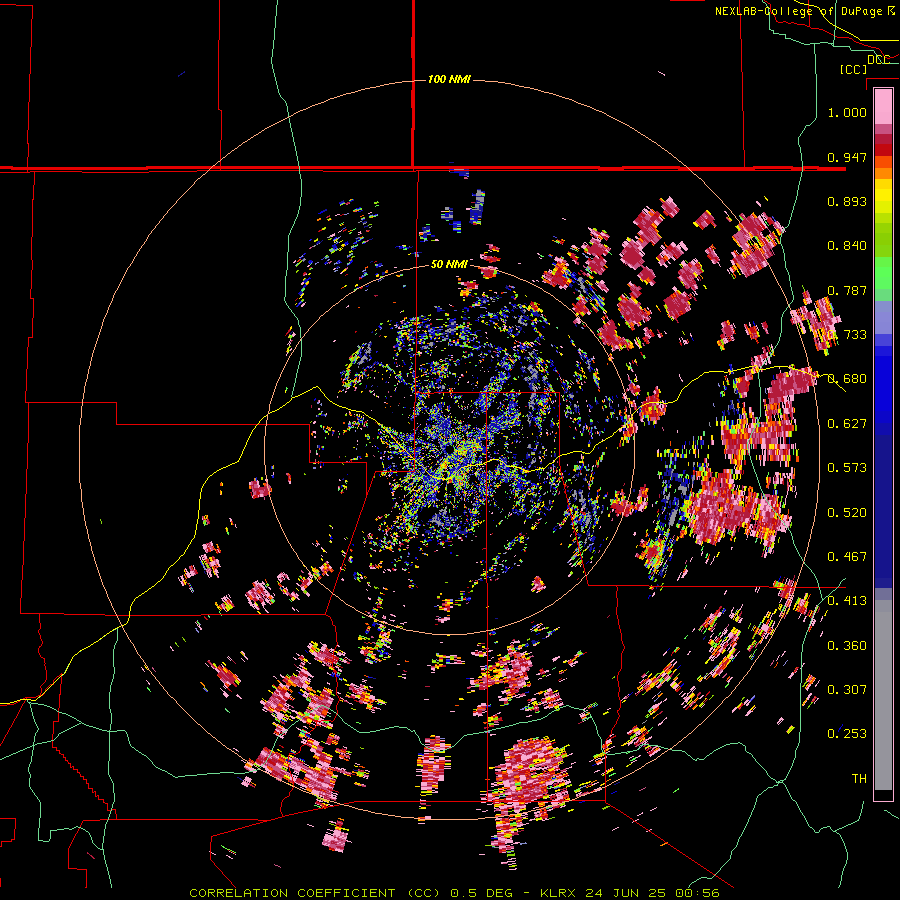
Task: Click the 100 NMI range ring label
Action: click(449, 79)
